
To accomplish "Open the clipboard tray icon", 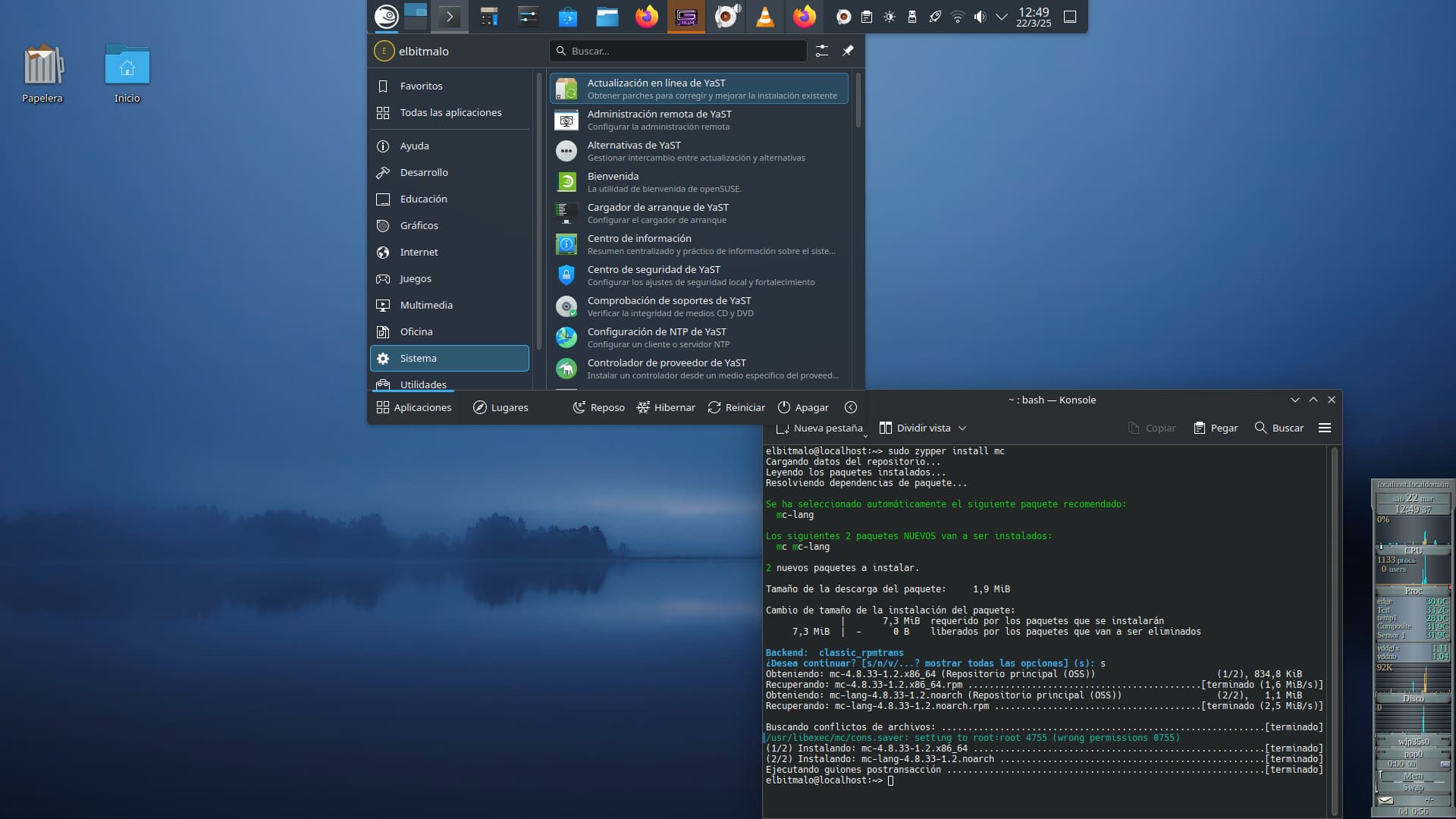I will pos(867,17).
